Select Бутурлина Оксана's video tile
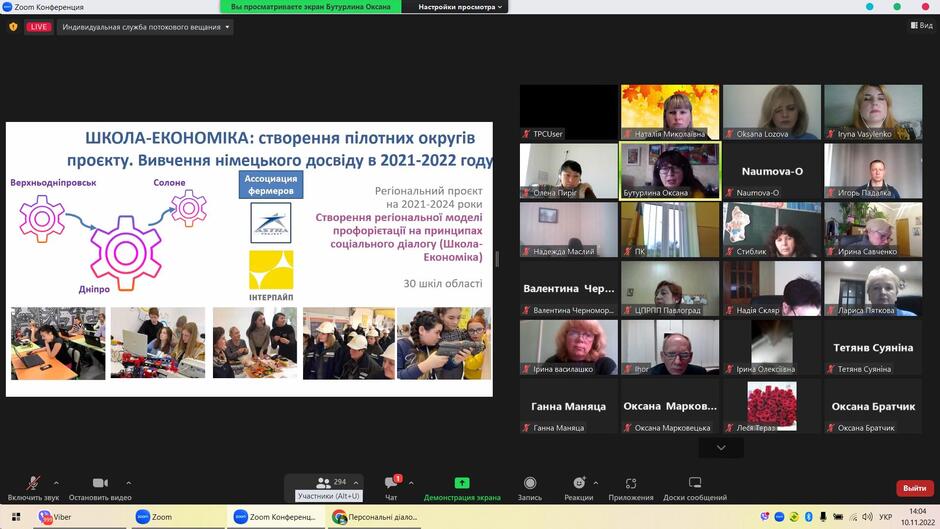 [x=670, y=171]
